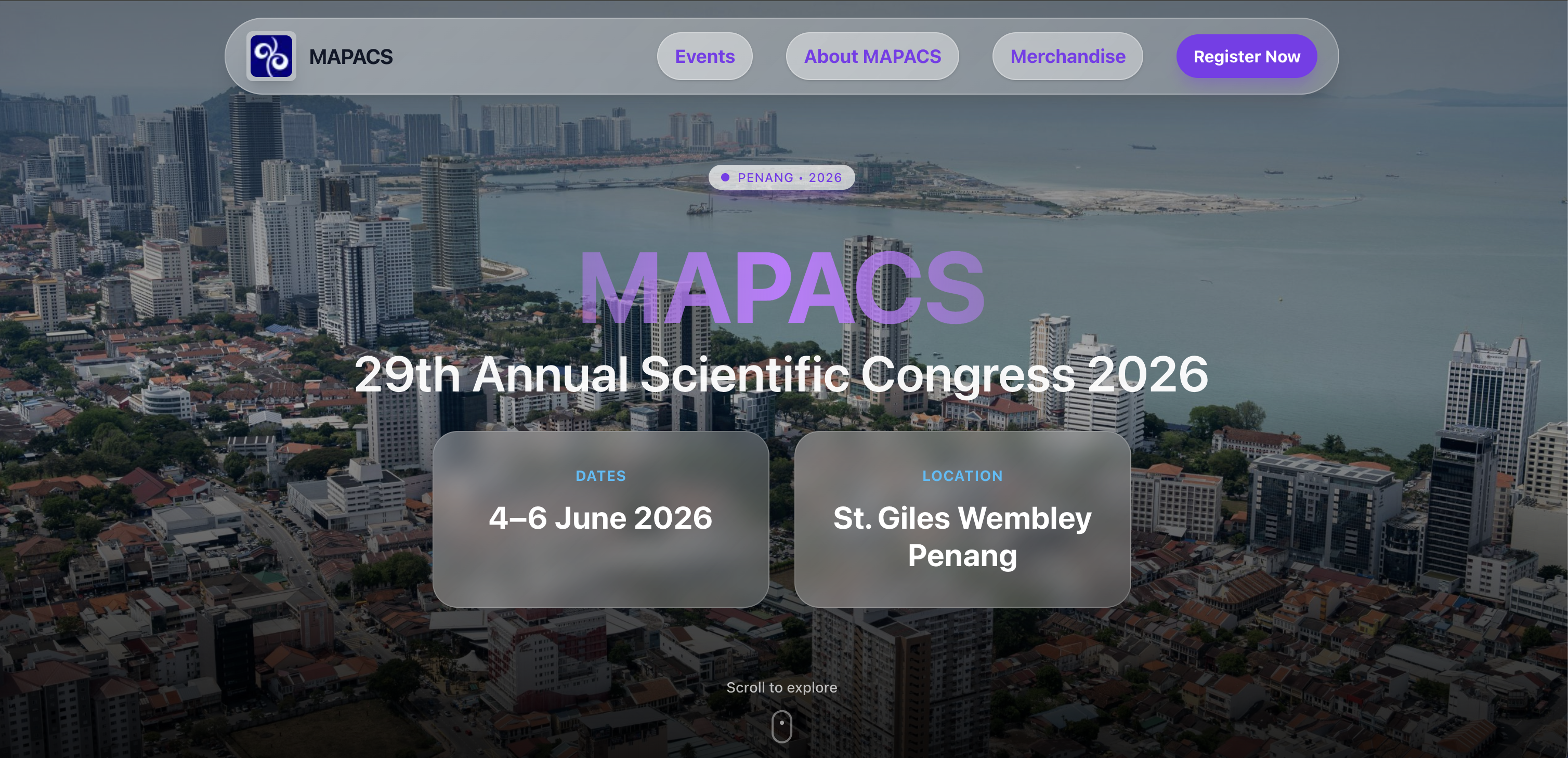Click the LOCATION label on the card

pyautogui.click(x=962, y=476)
